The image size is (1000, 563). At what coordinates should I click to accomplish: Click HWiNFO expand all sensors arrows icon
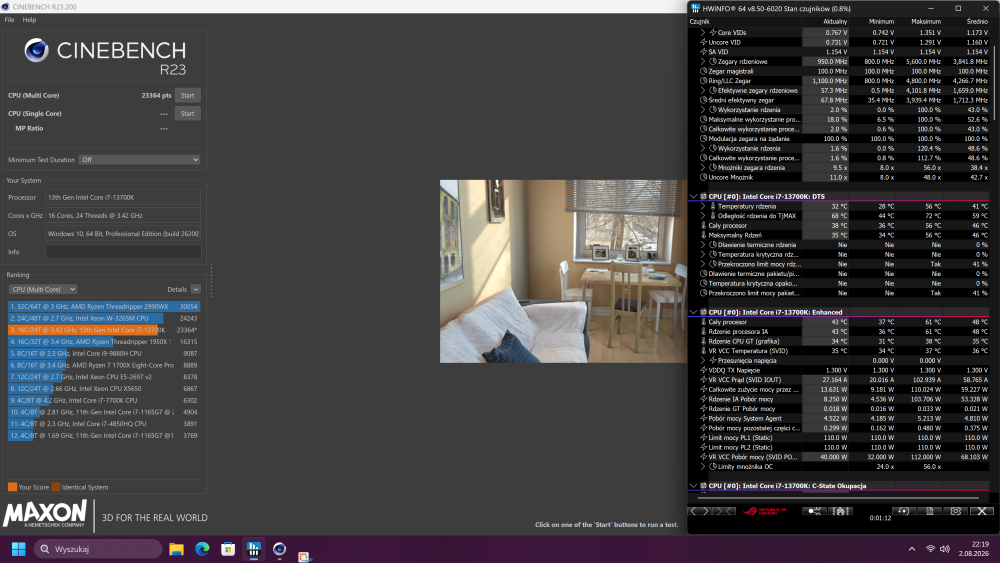pos(700,511)
